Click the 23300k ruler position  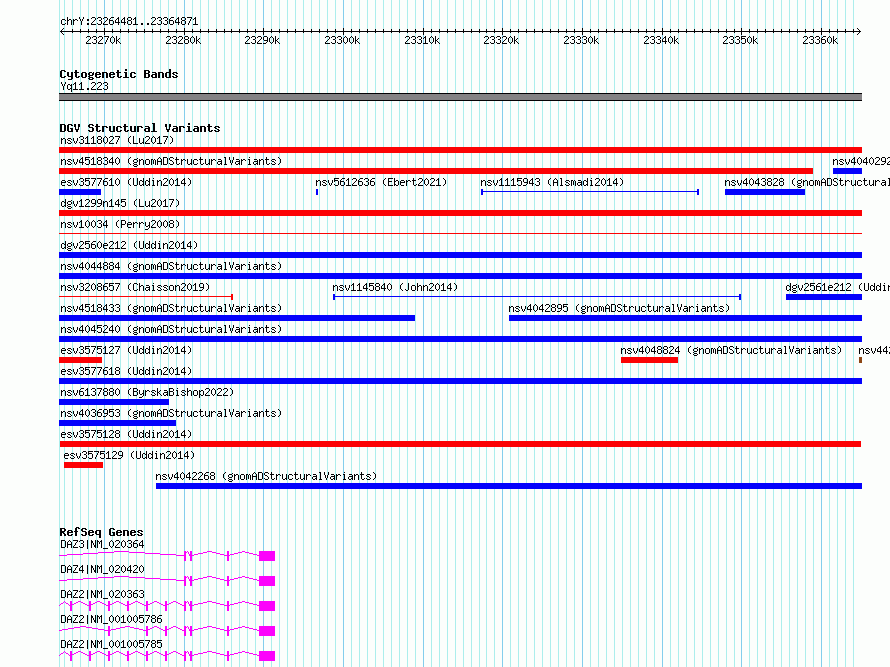tap(342, 40)
